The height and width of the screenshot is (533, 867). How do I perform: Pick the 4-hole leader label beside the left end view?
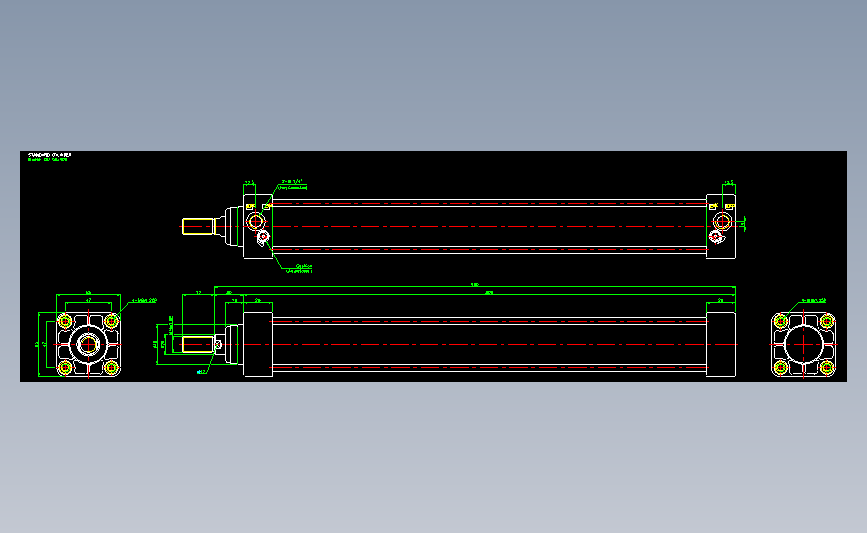point(144,301)
